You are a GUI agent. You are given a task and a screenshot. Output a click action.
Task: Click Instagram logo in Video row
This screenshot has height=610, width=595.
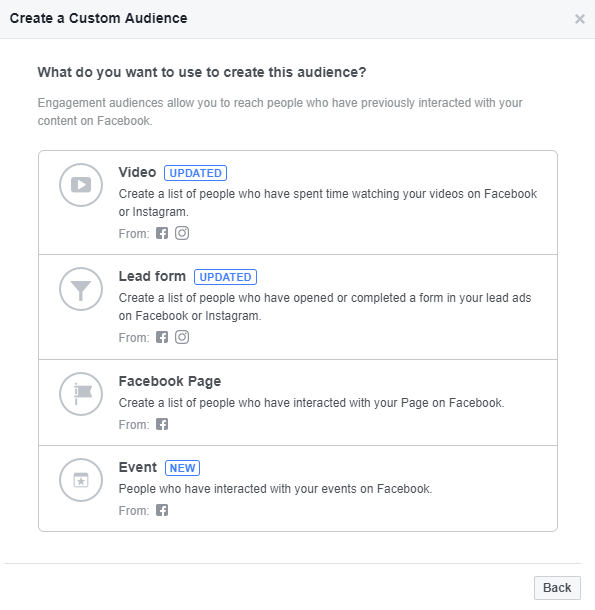pos(182,233)
